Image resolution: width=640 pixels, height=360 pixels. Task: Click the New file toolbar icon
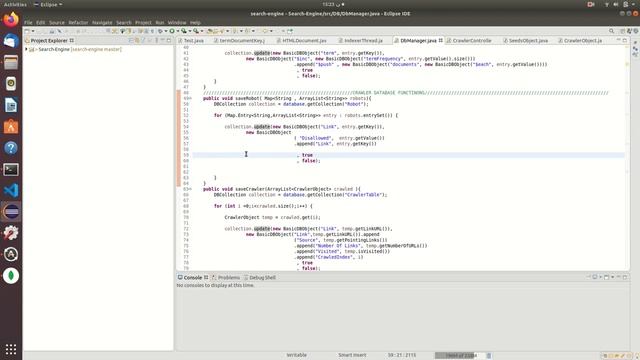[x=27, y=31]
